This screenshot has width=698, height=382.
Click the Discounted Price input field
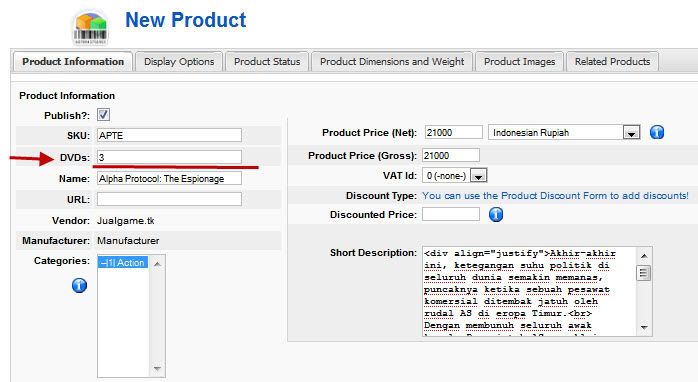click(x=451, y=214)
